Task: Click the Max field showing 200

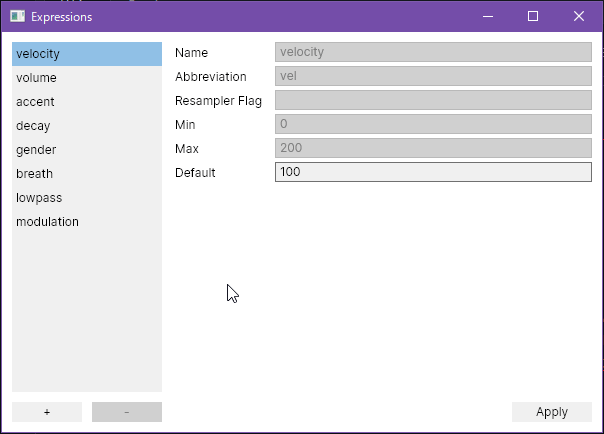Action: tap(433, 148)
